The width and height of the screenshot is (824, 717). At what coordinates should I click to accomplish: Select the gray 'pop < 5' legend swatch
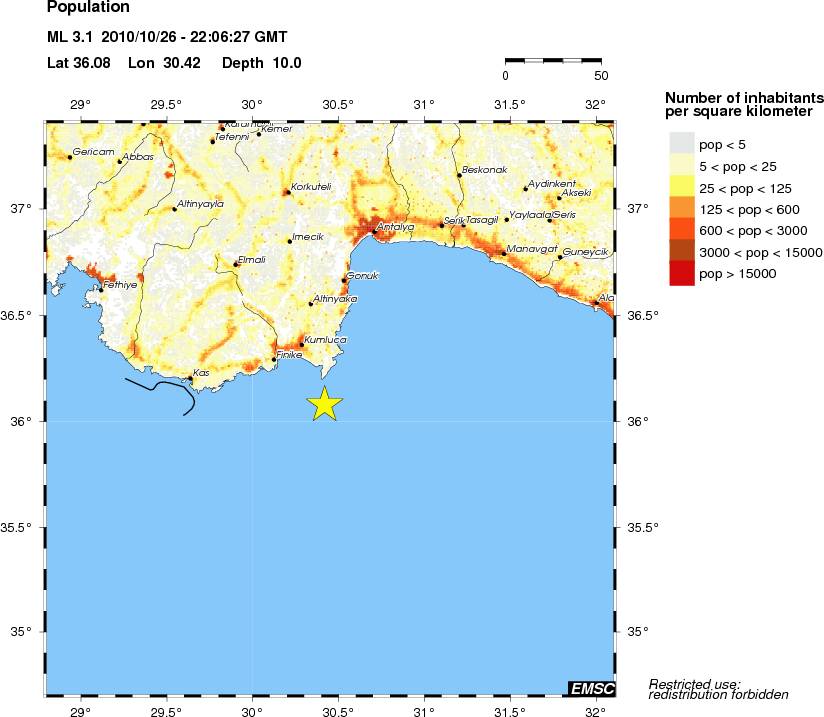click(681, 145)
